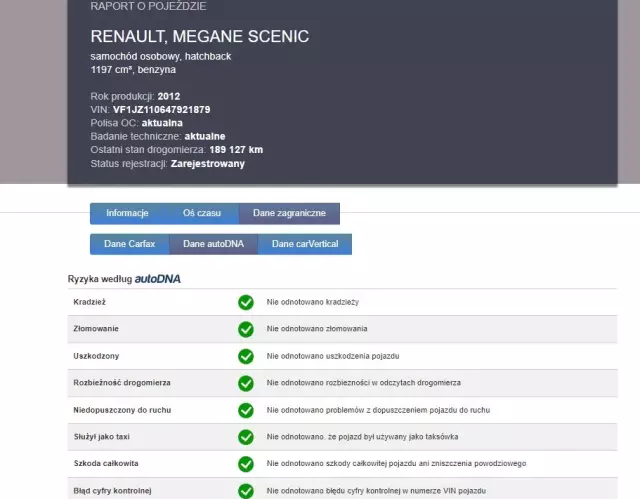
Task: Click the autoDNA logo in the heading
Action: coord(158,279)
